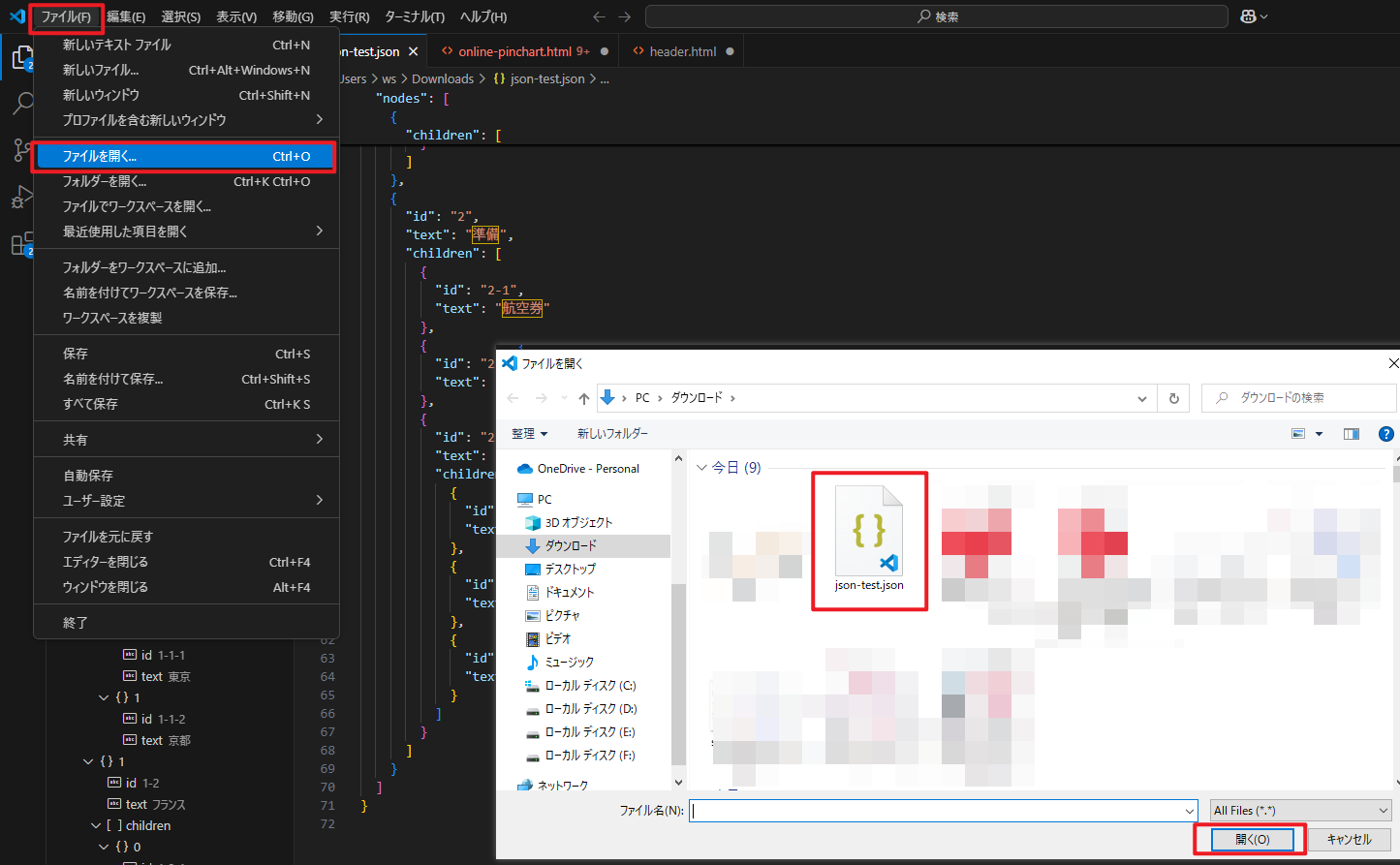This screenshot has width=1400, height=865.
Task: Open the 編集(E) menu
Action: [x=126, y=16]
